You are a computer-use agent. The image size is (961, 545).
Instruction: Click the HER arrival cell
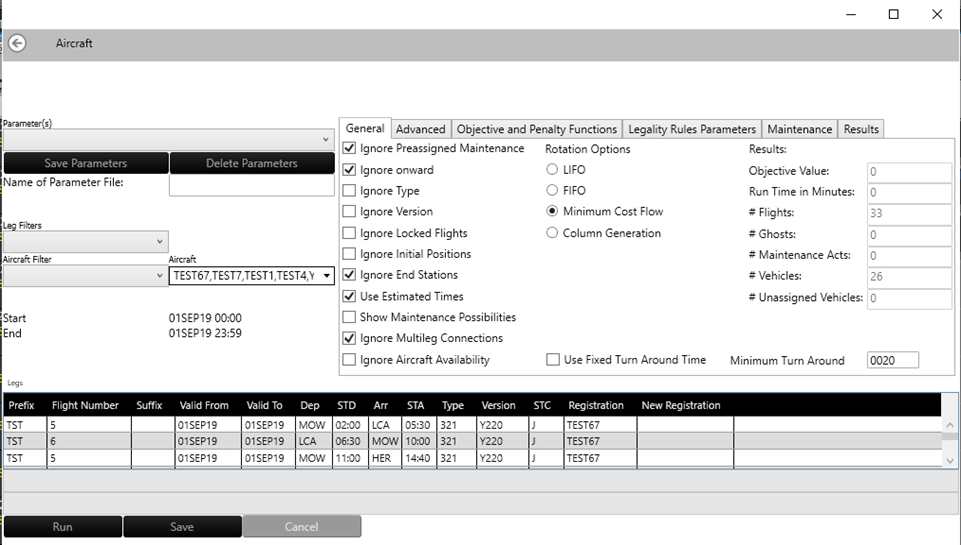point(385,458)
